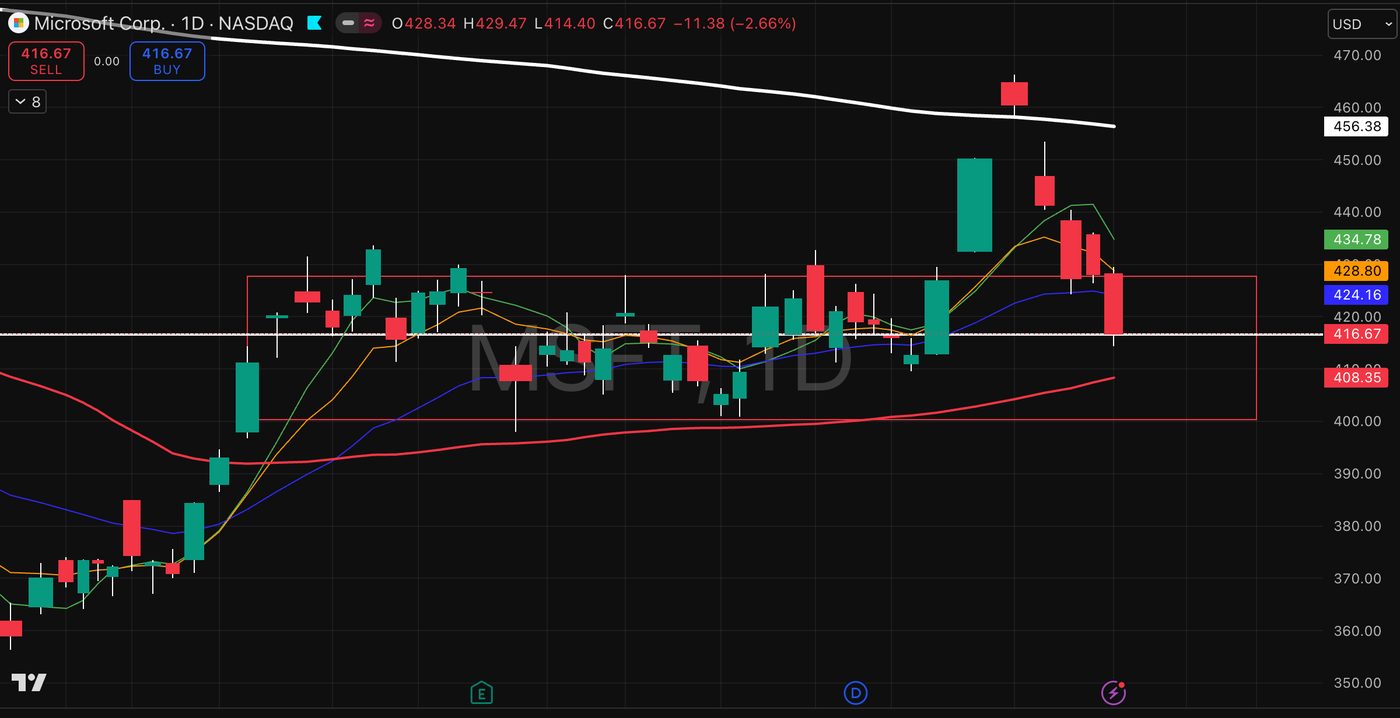Click the green 434.78 price label
The width and height of the screenshot is (1400, 718).
point(1357,239)
